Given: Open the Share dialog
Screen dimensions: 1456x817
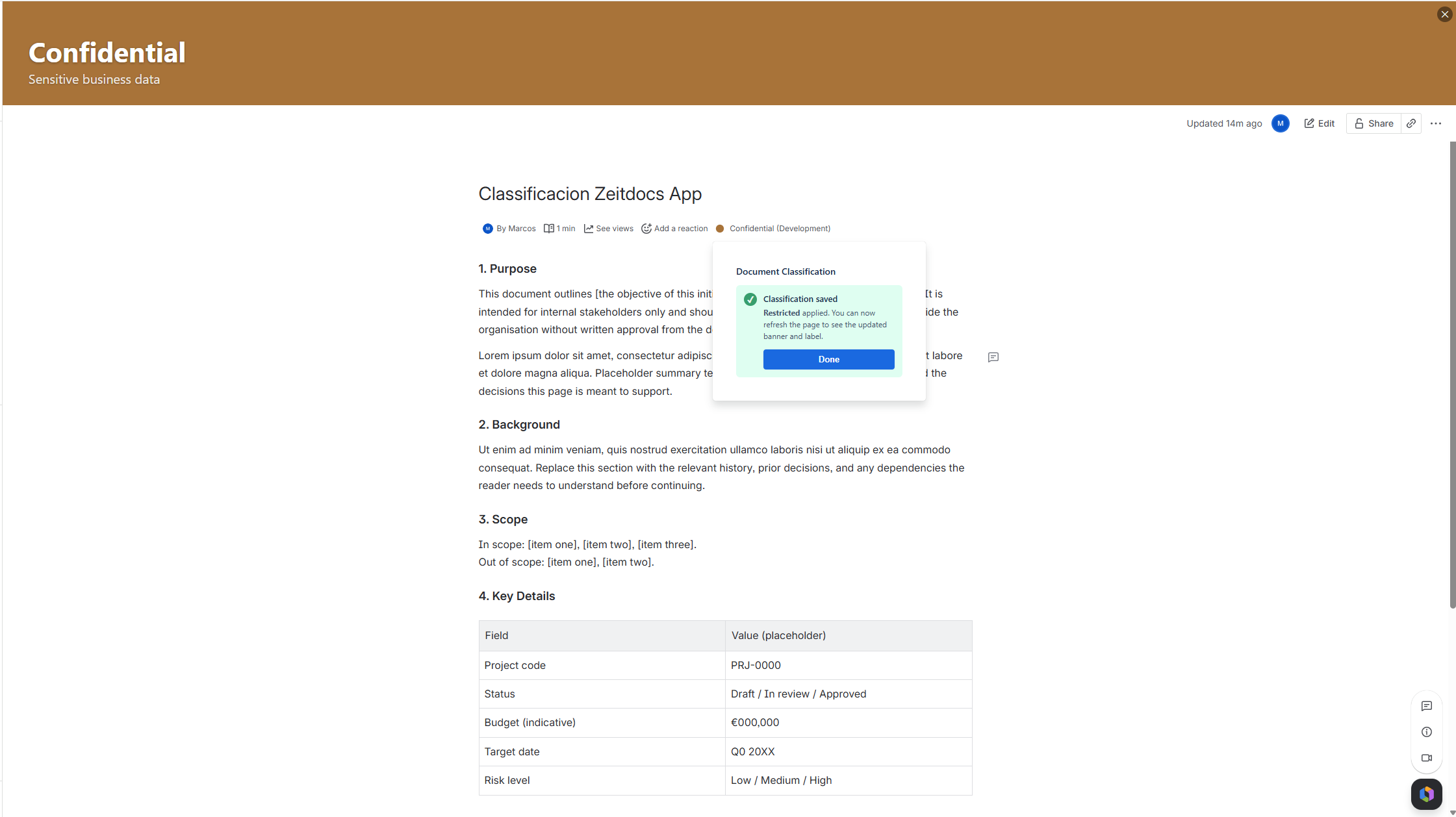Looking at the screenshot, I should [x=1373, y=123].
